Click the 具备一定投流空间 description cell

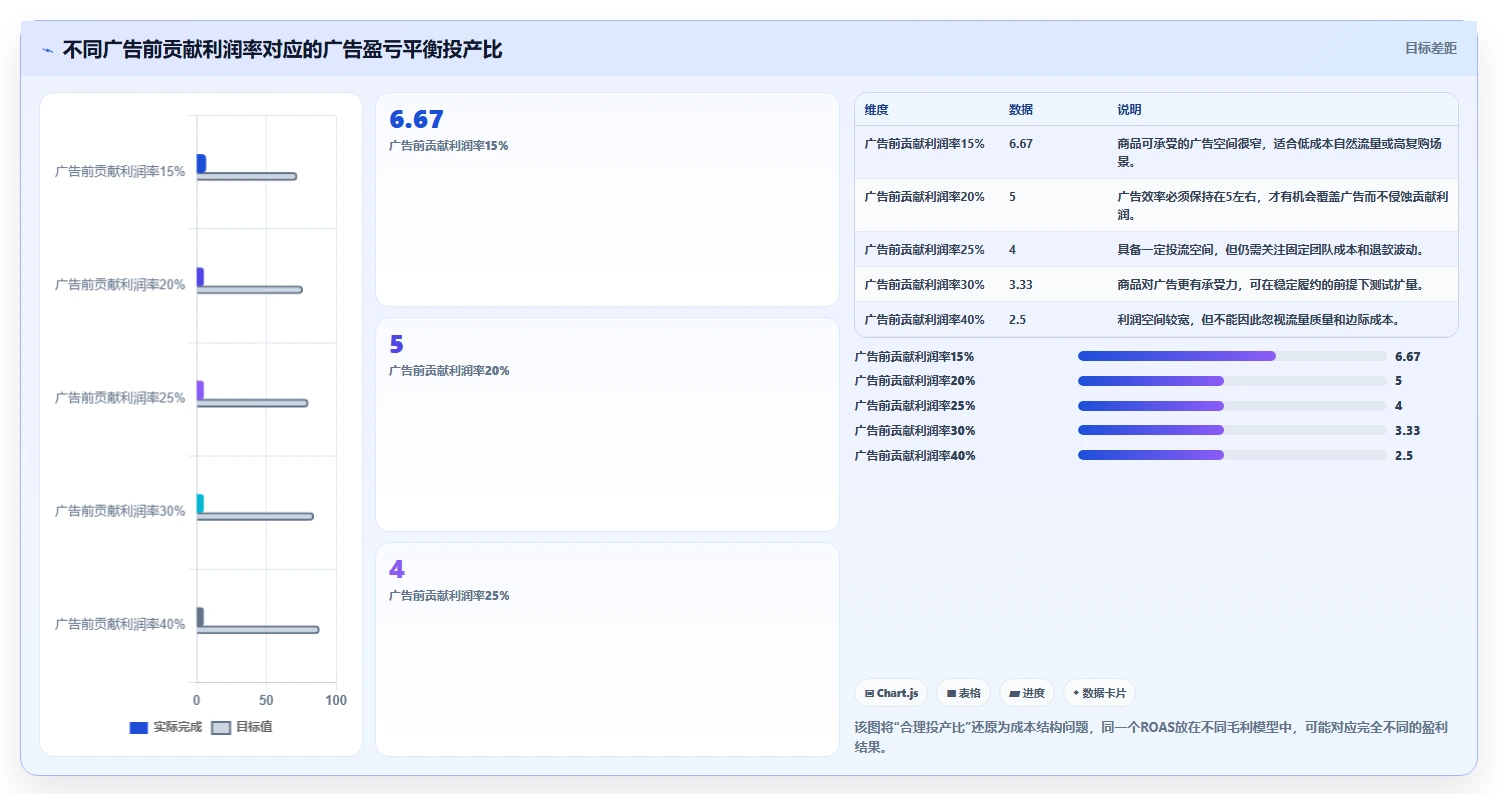(1272, 250)
